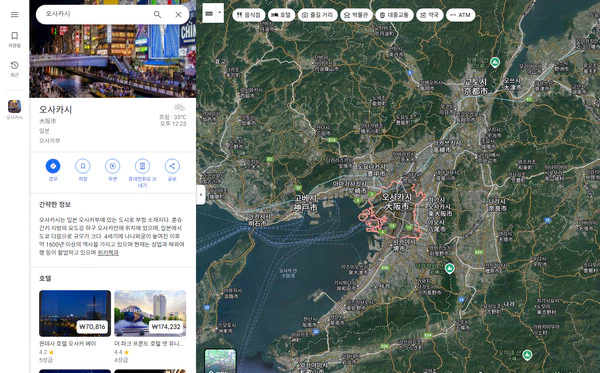Select the ATM filter chip
This screenshot has height=373, width=600.
(460, 15)
